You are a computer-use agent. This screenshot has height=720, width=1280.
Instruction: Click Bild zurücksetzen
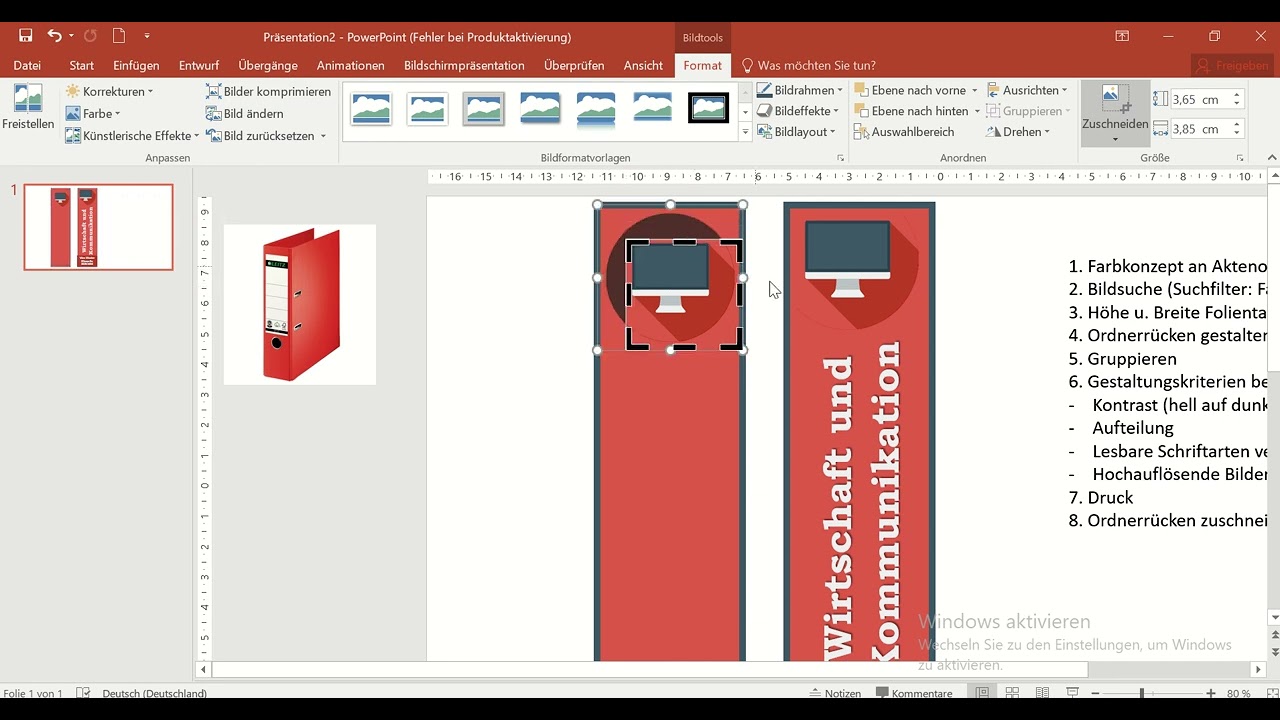[x=260, y=135]
